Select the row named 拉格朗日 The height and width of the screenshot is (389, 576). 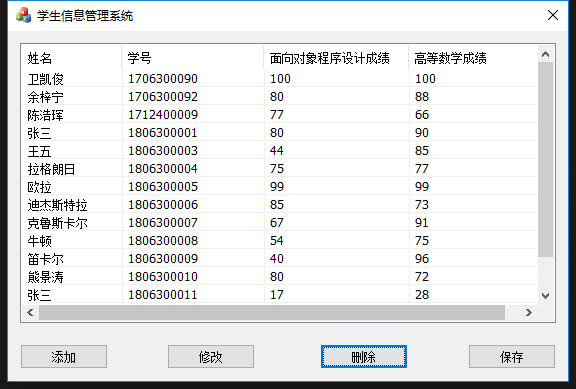tap(280, 169)
